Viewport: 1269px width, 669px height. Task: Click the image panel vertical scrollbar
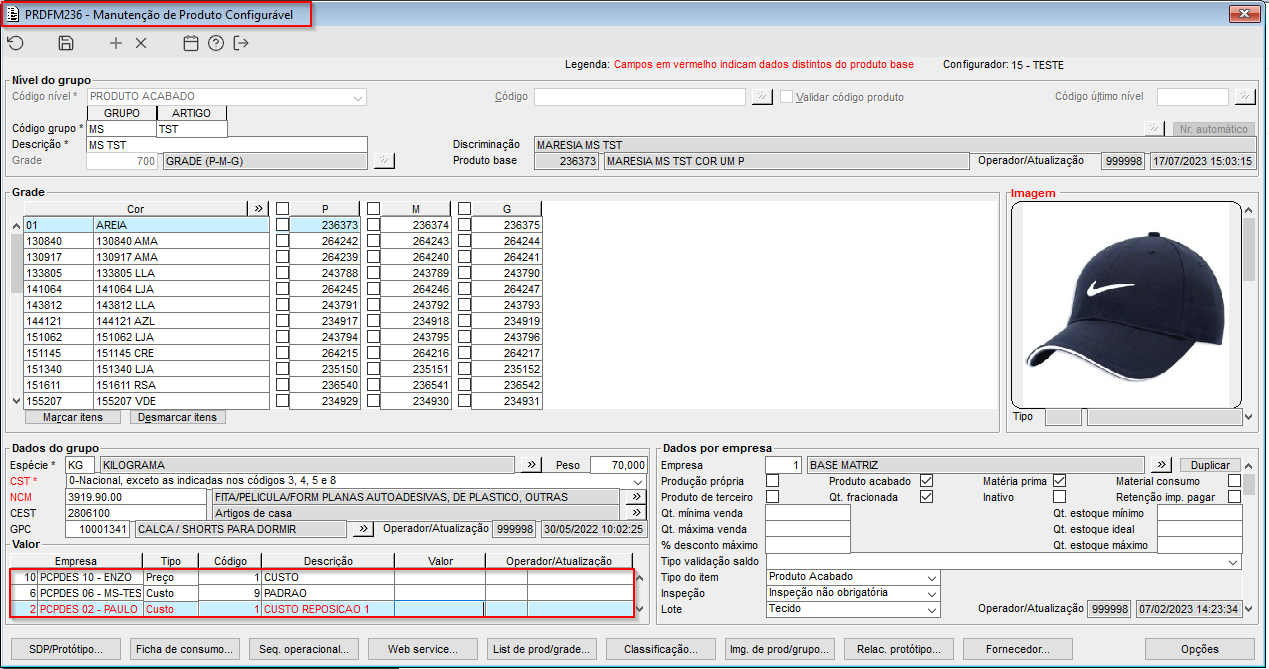[x=1248, y=313]
